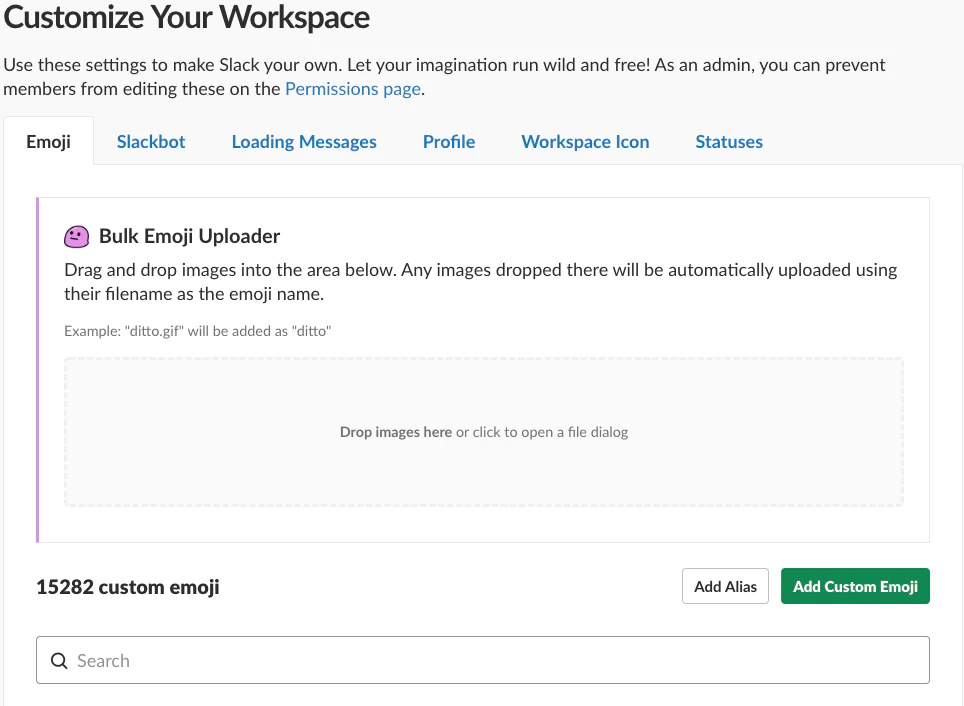Click the magnifying glass search icon
964x706 pixels.
tap(59, 660)
